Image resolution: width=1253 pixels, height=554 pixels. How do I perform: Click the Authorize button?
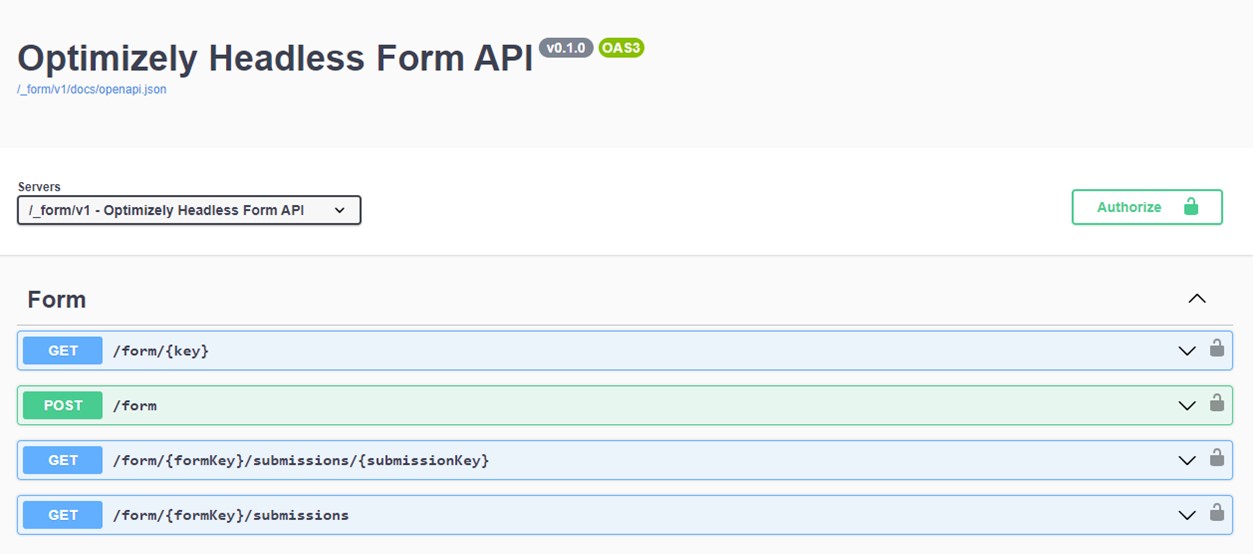tap(1146, 207)
